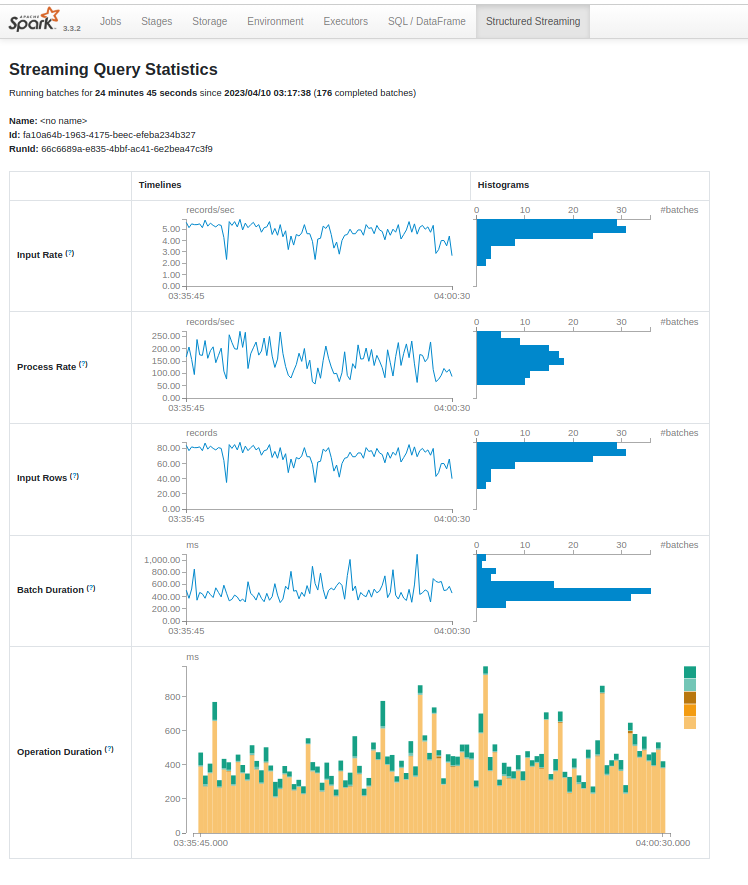
Task: Click the Input Rate row label
Action: pyautogui.click(x=40, y=255)
